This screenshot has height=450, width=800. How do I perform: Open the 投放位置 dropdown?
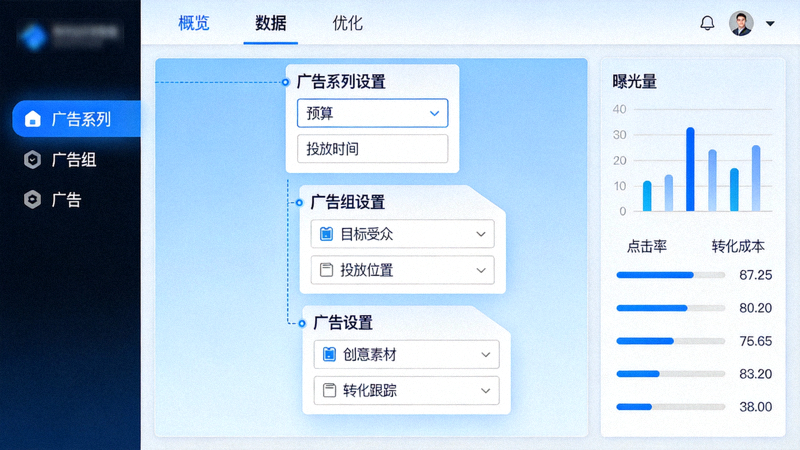(403, 270)
